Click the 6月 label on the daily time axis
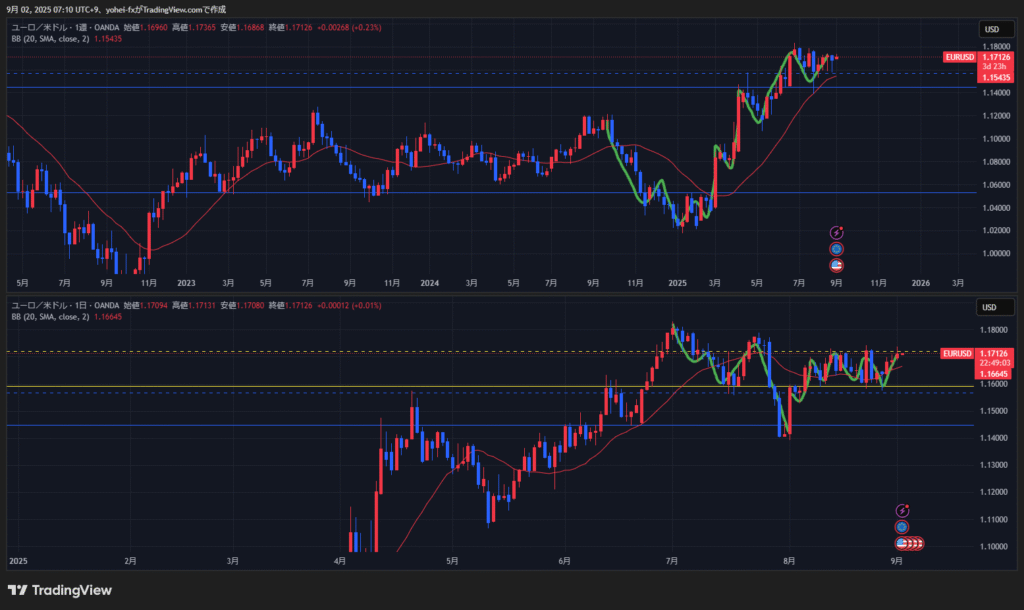 pos(564,561)
